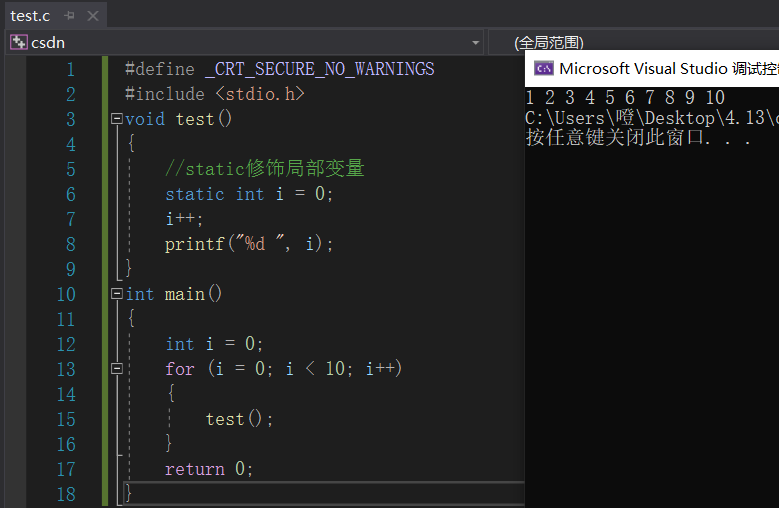
Task: Collapse the for loop block
Action: point(117,368)
